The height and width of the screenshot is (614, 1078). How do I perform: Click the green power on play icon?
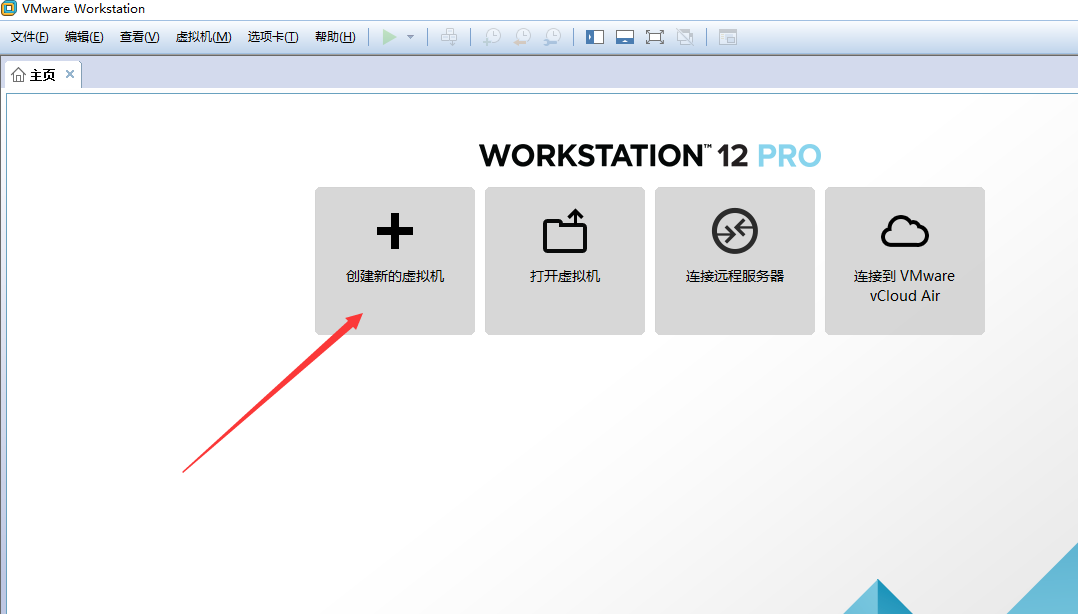point(389,37)
